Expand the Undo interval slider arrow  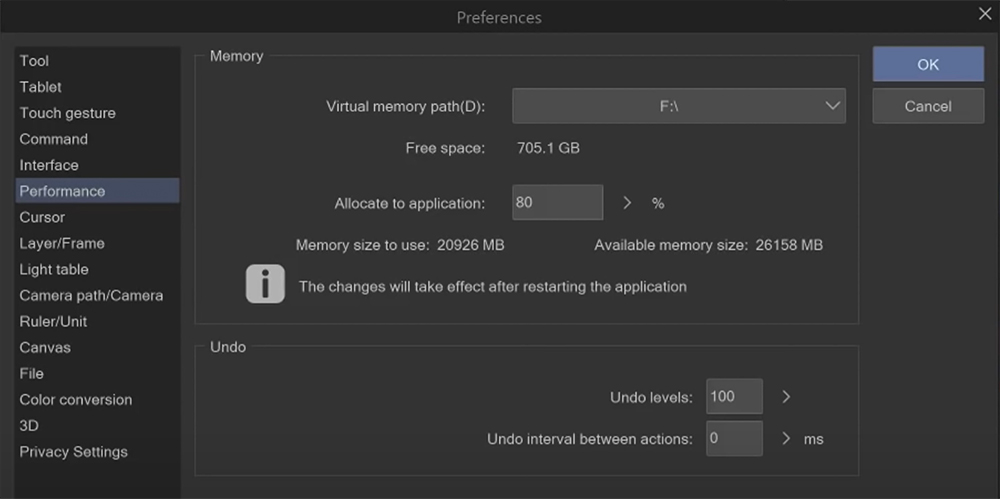click(x=786, y=439)
